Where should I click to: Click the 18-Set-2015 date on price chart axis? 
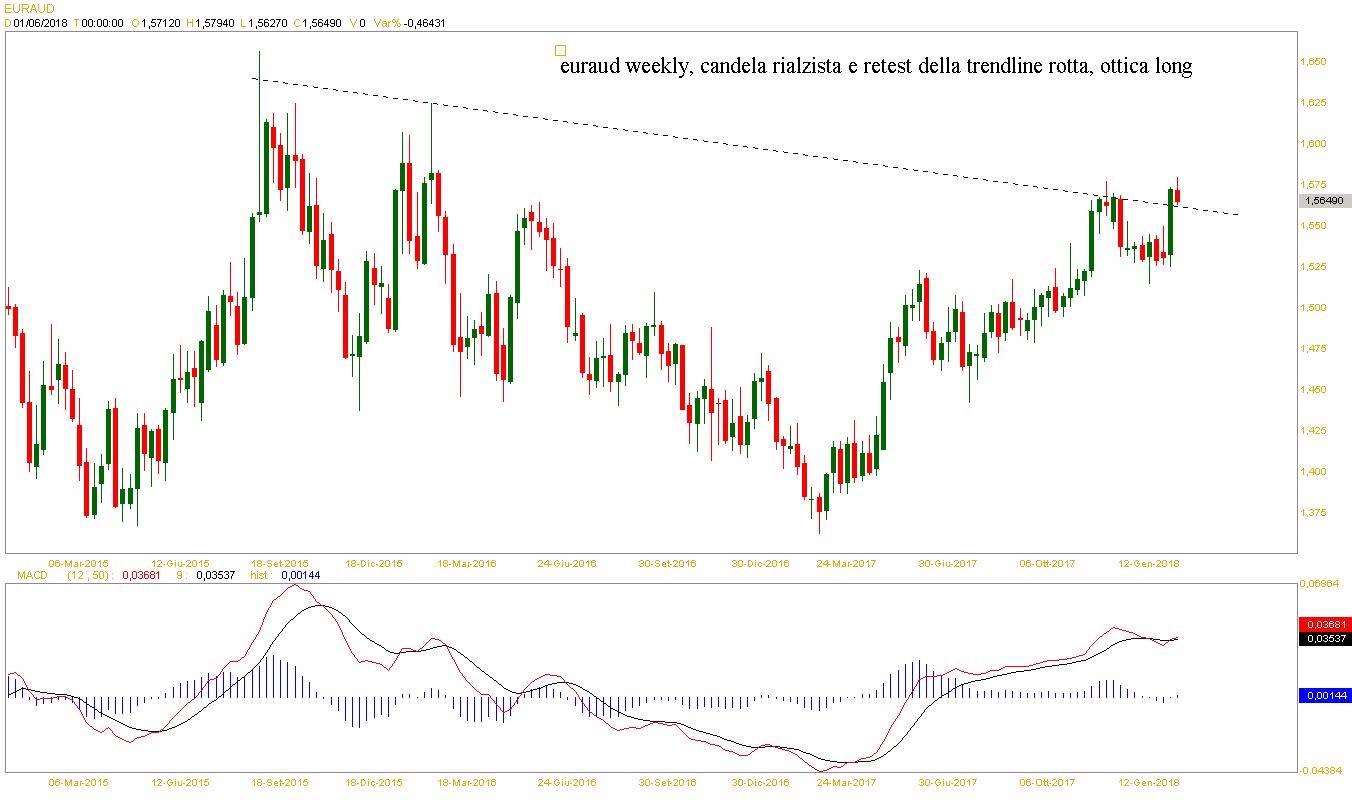coord(280,563)
